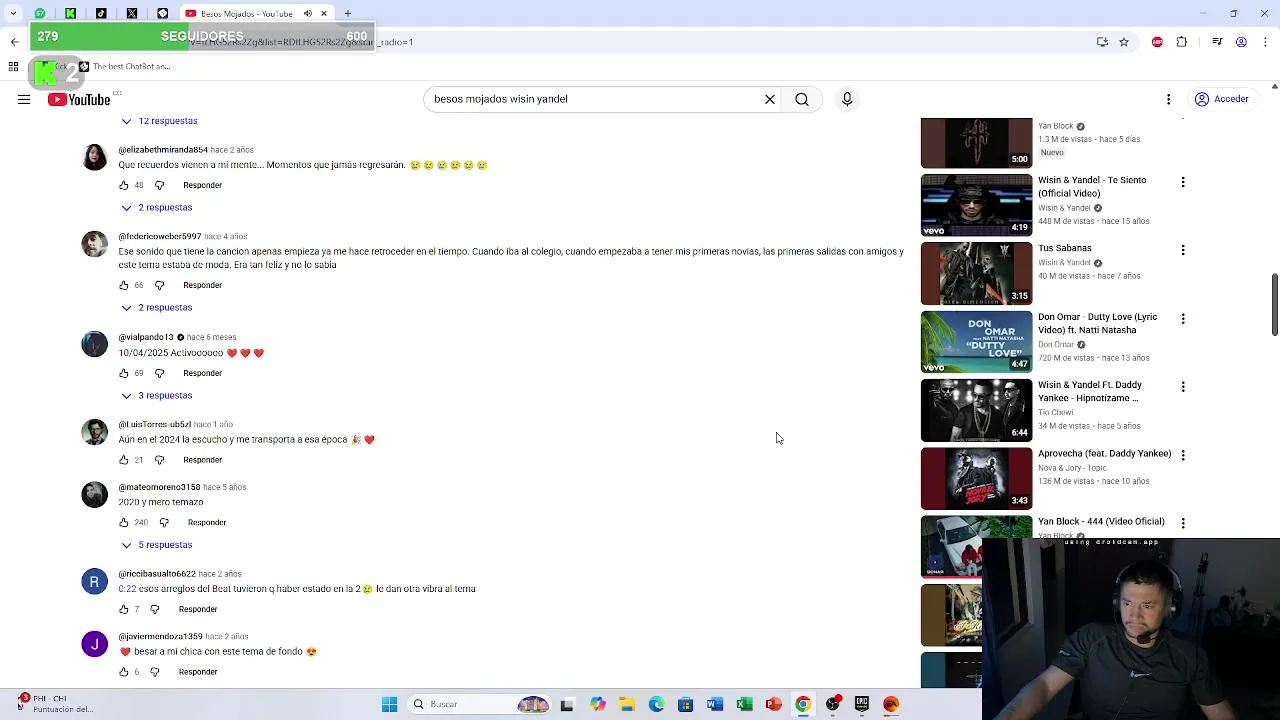Image resolution: width=1280 pixels, height=720 pixels.
Task: Reply to the LuisTorres-ub5zl comment
Action: tap(202, 460)
